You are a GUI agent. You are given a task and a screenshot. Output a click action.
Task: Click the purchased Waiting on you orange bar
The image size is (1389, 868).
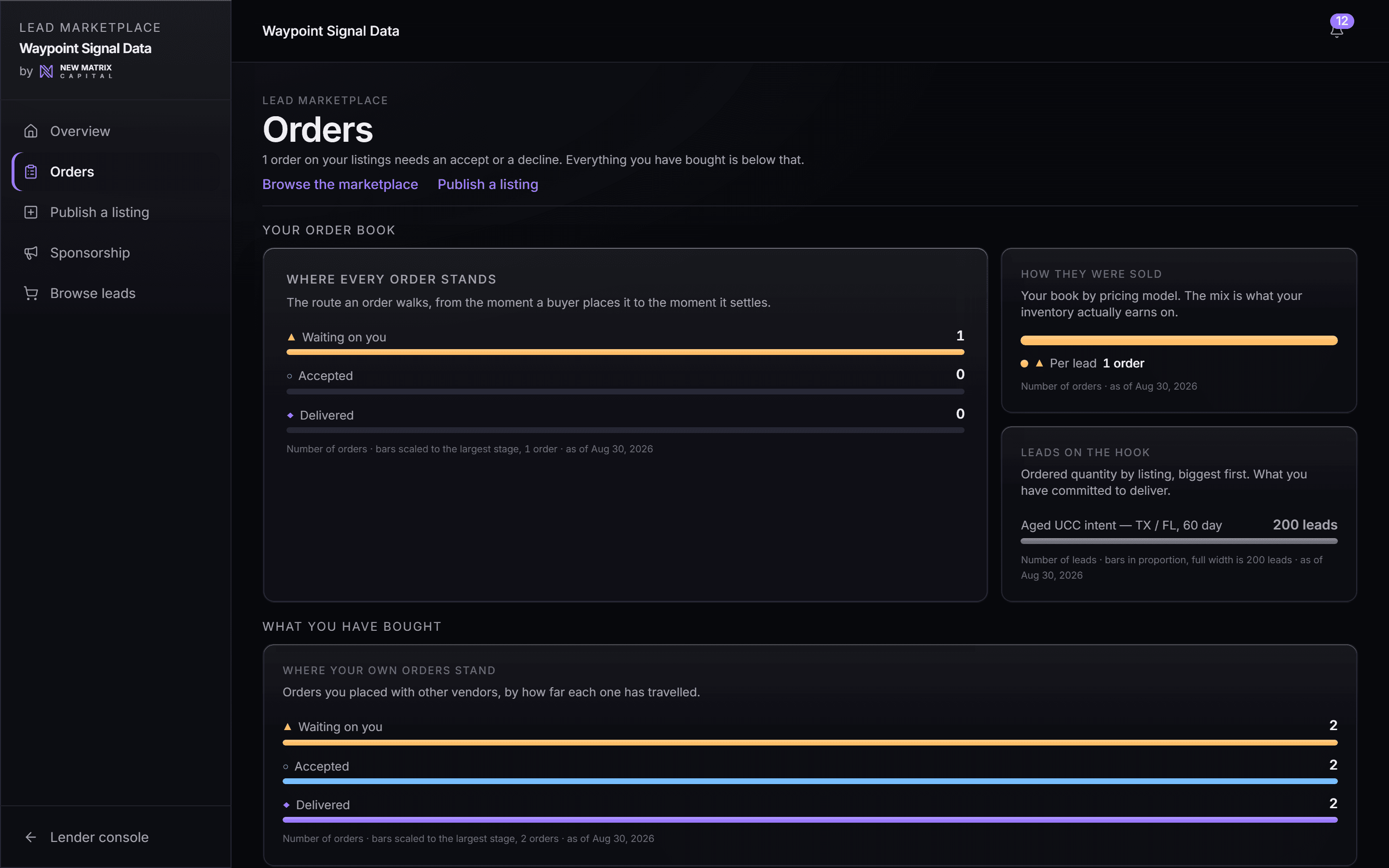coord(810,742)
